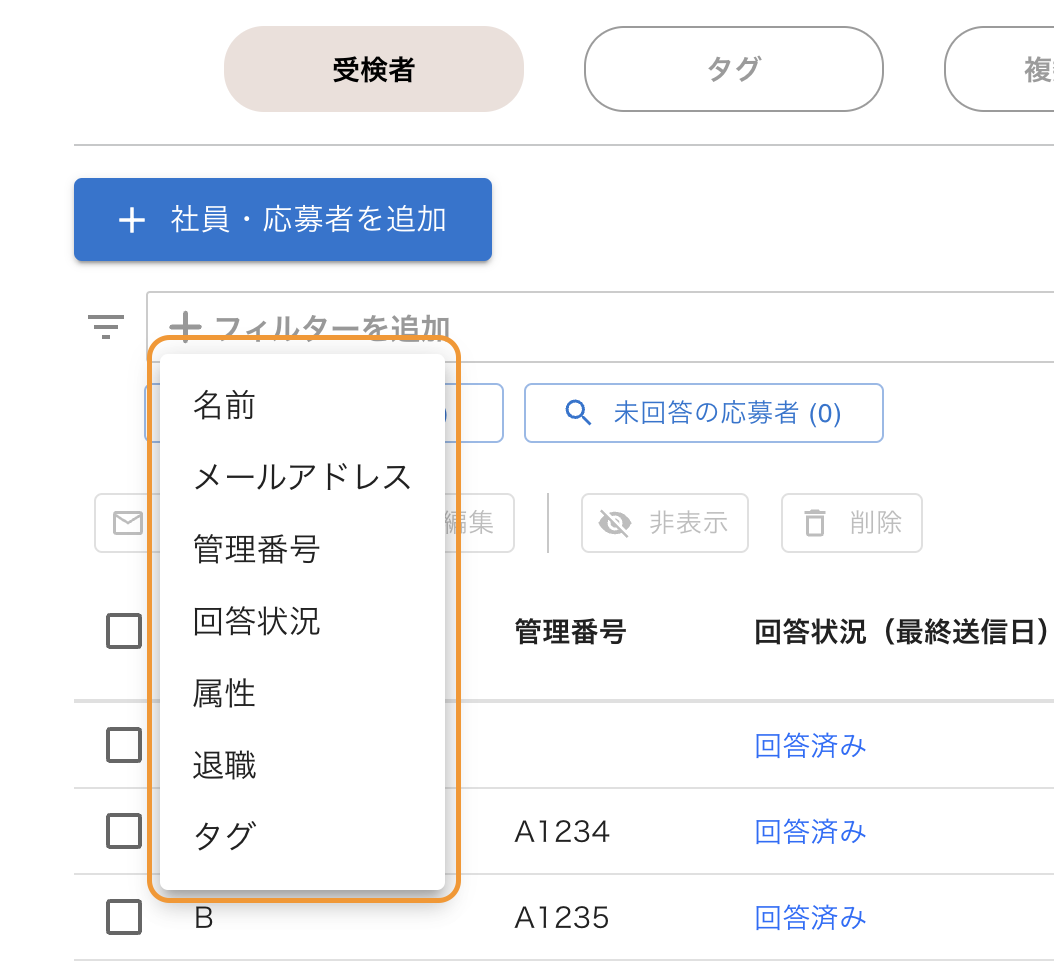Image resolution: width=1054 pixels, height=968 pixels.
Task: Click the plus icon on the add button
Action: point(132,220)
